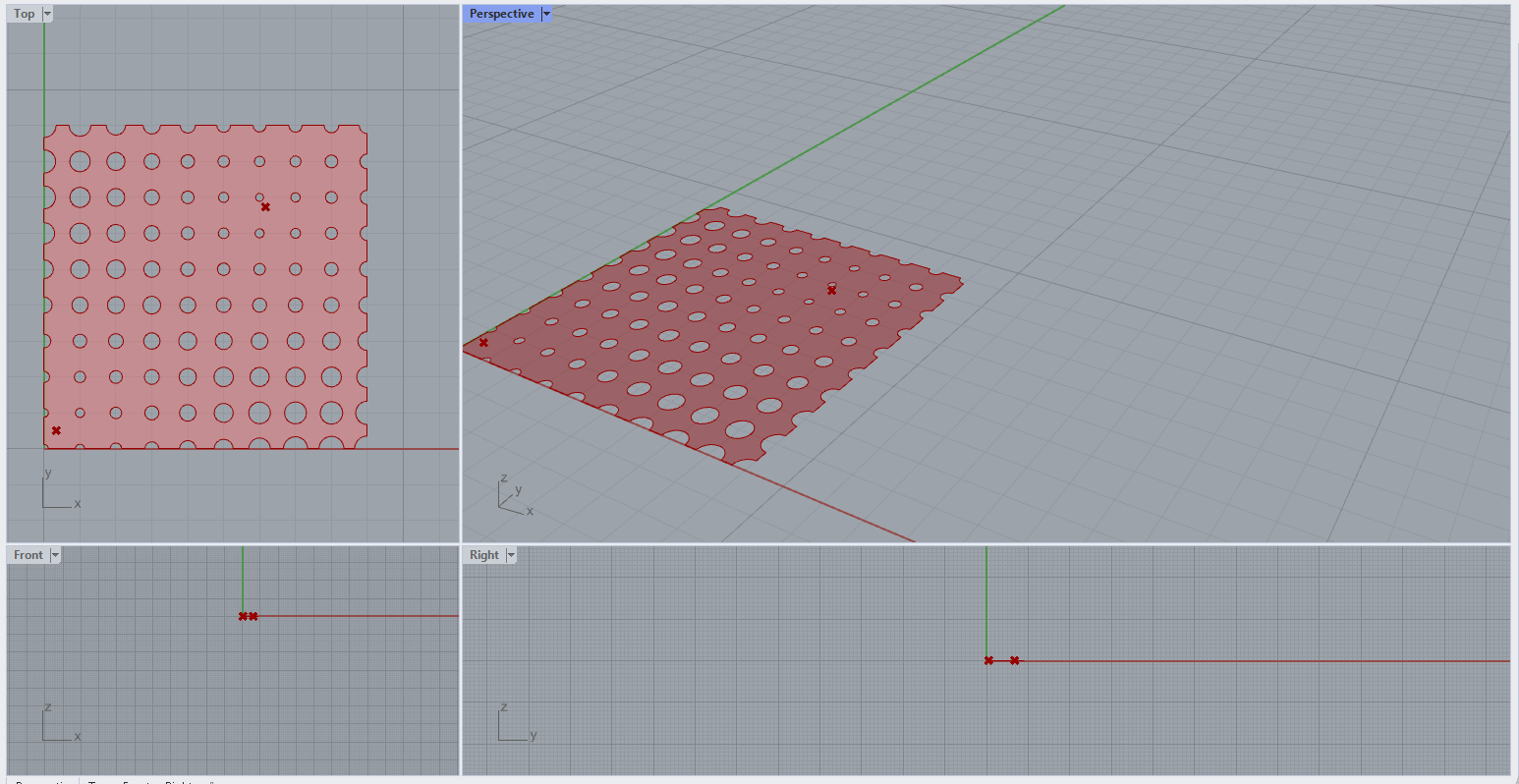Select the point on the green axis in Right view
Image resolution: width=1519 pixels, height=784 pixels.
tap(988, 660)
